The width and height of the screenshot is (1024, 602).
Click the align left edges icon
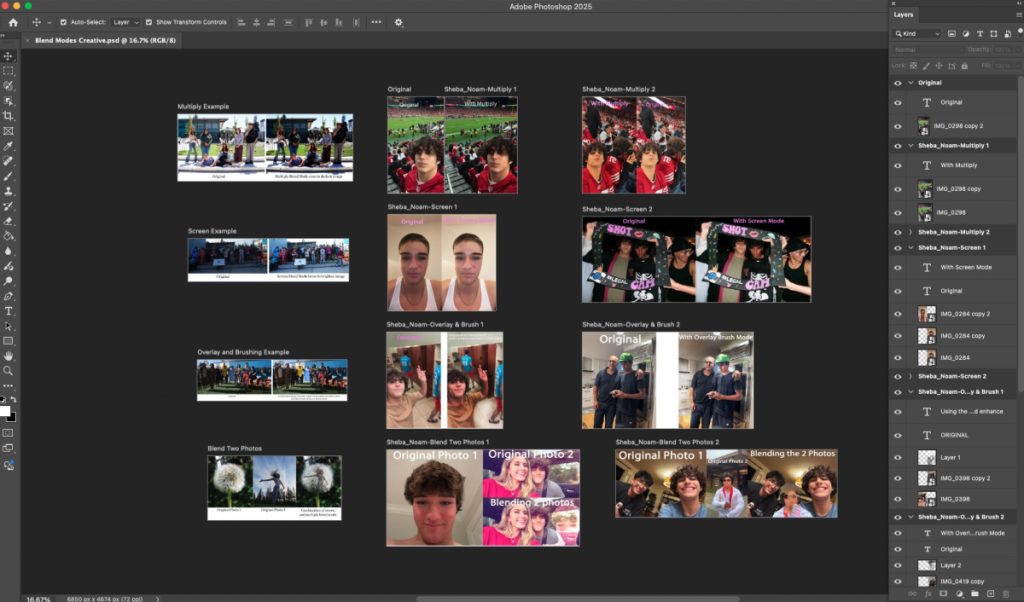[x=241, y=22]
